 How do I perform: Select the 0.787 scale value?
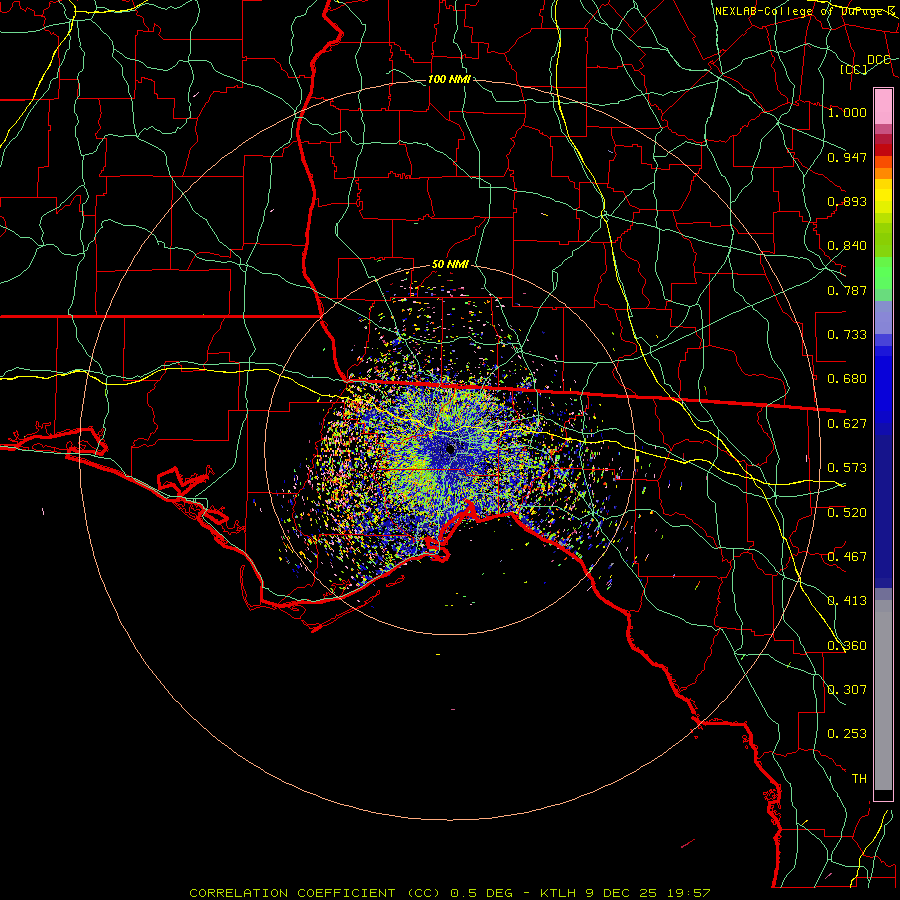tap(847, 290)
